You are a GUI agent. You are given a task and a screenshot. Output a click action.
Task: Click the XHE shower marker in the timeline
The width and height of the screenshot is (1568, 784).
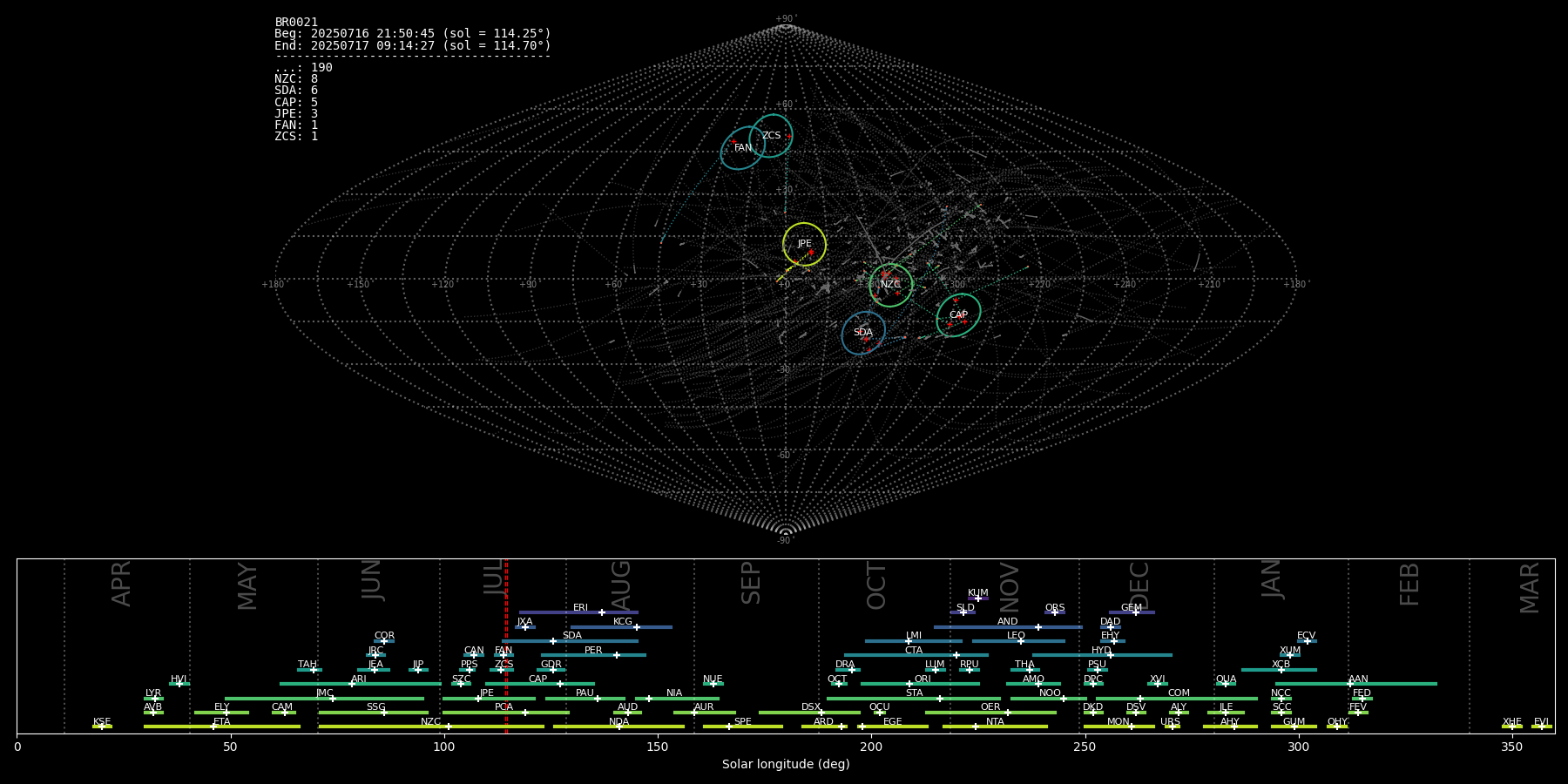pos(1512,727)
